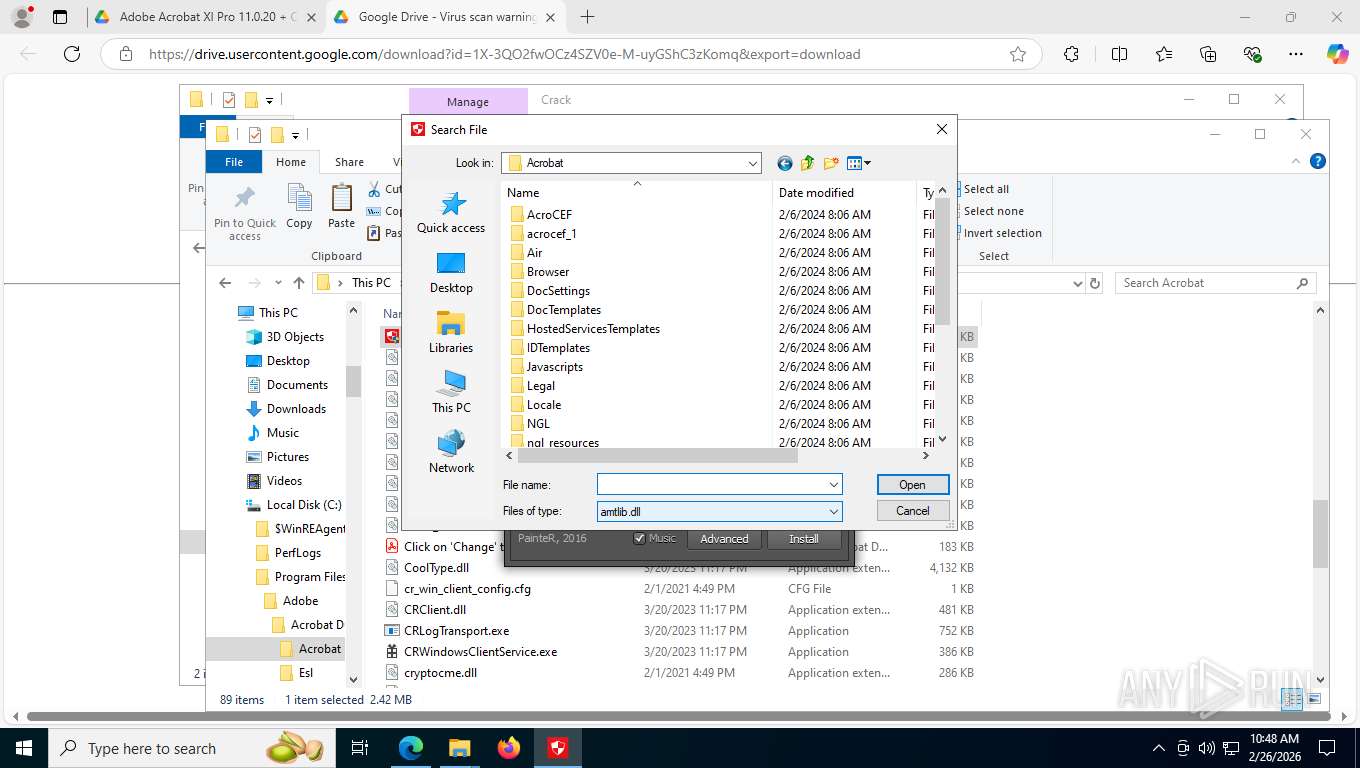This screenshot has height=768, width=1360.
Task: Refresh the Explorer address bar
Action: tap(1095, 283)
